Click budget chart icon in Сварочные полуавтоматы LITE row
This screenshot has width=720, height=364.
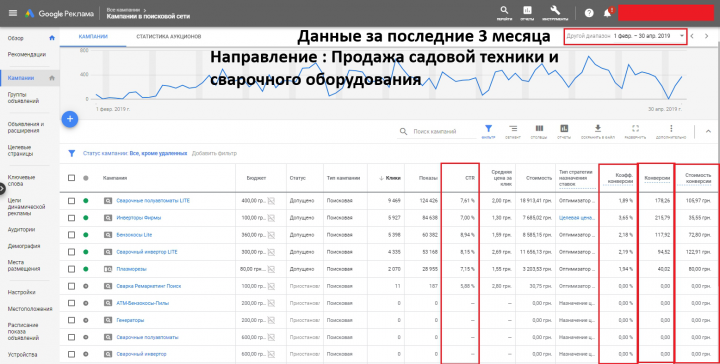(271, 201)
